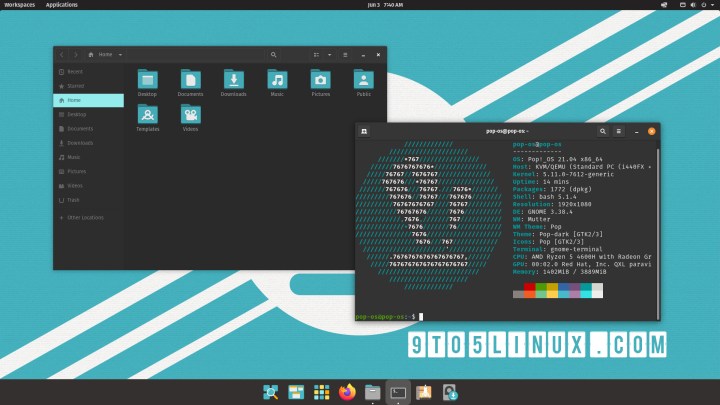Open the Public folder icon
This screenshot has height=405, width=720.
click(x=364, y=80)
